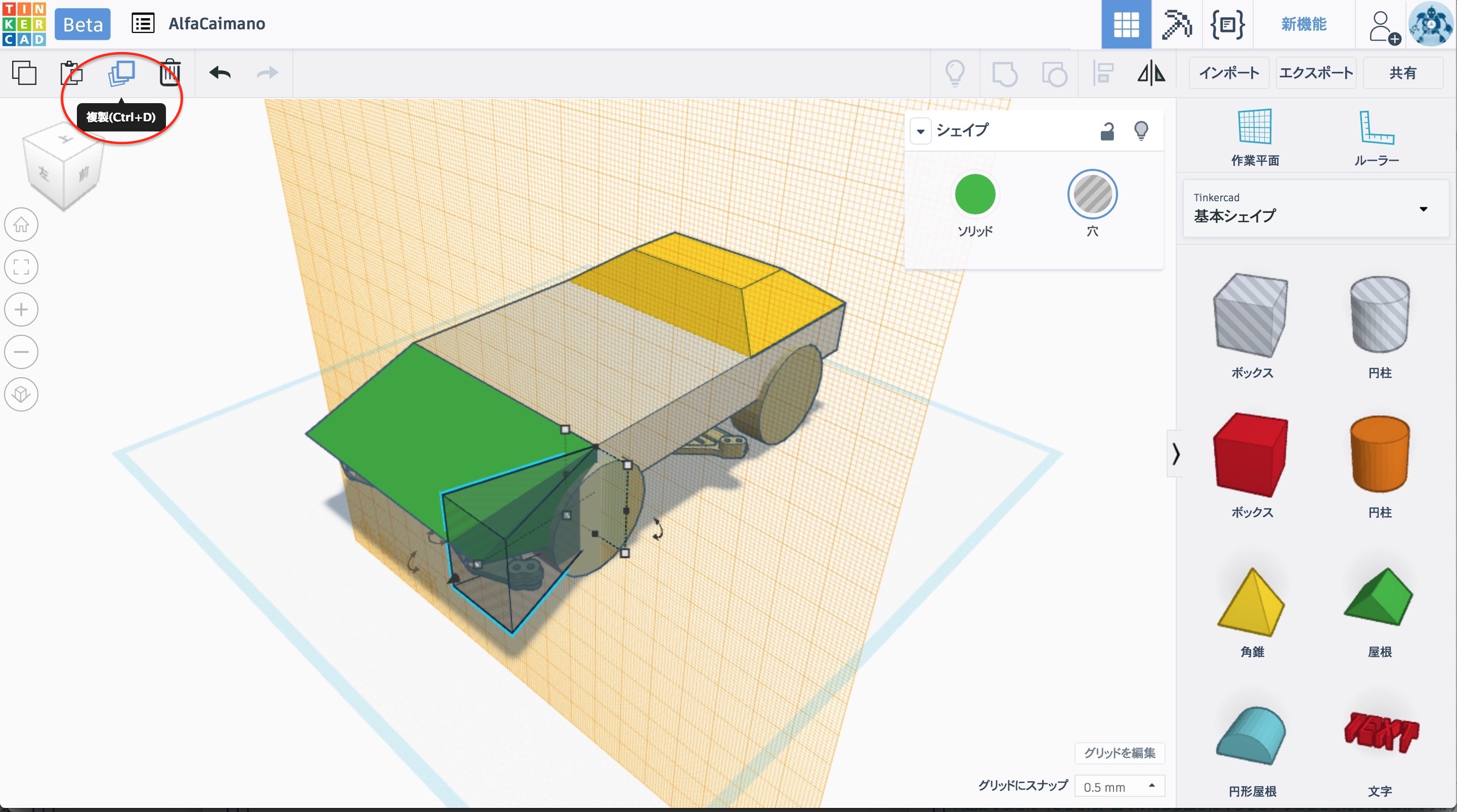The height and width of the screenshot is (812, 1457).
Task: Click the Duplicate (複製) toolbar icon
Action: (121, 73)
